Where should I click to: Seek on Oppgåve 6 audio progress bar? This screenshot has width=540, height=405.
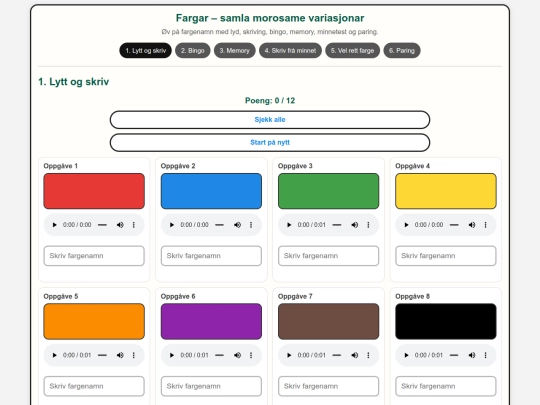[219, 355]
